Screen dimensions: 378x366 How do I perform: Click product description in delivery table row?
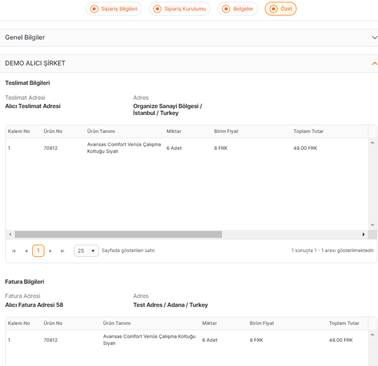pyautogui.click(x=124, y=148)
